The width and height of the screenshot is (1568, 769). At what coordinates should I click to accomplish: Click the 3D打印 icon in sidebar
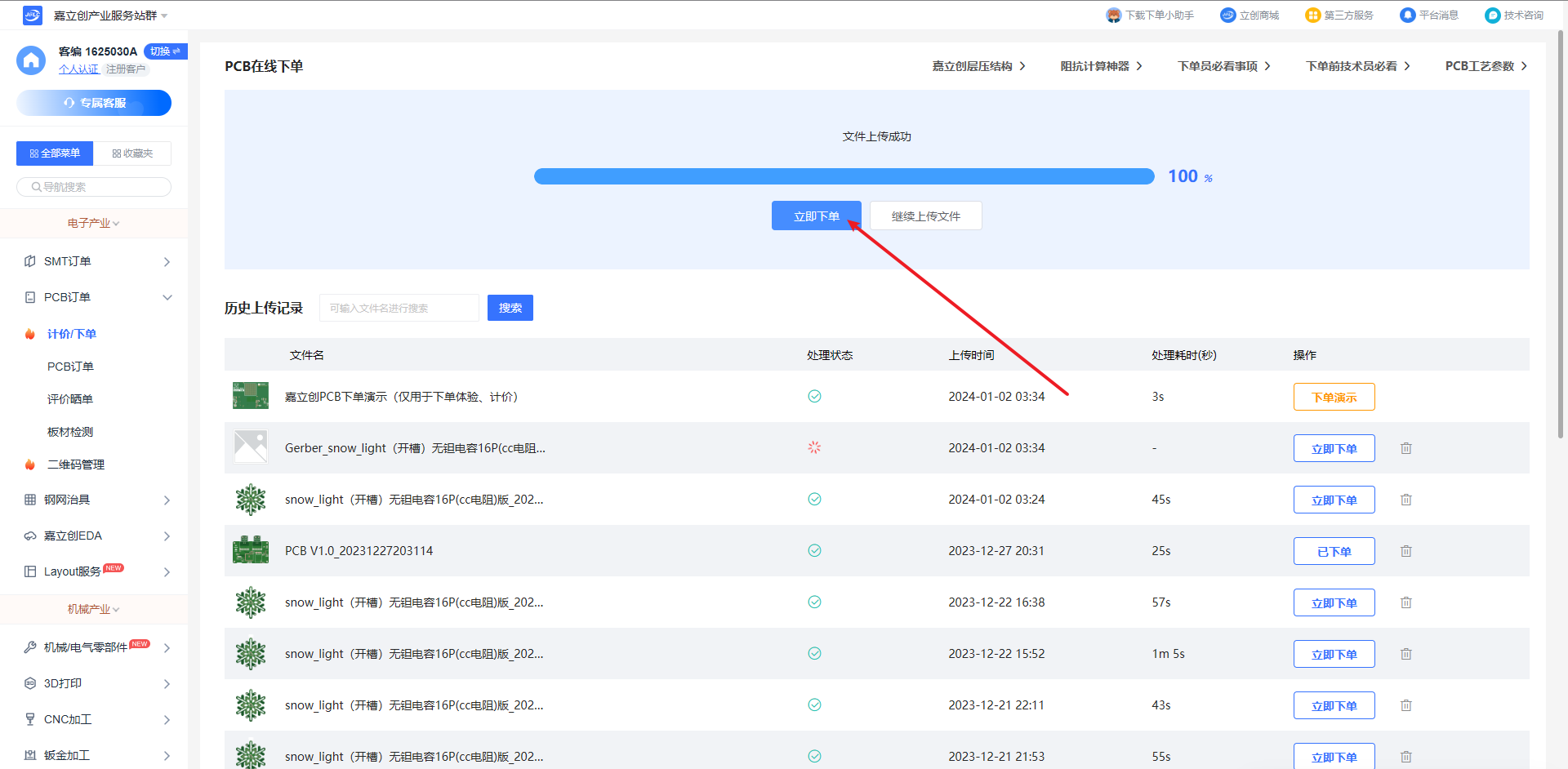tap(30, 683)
